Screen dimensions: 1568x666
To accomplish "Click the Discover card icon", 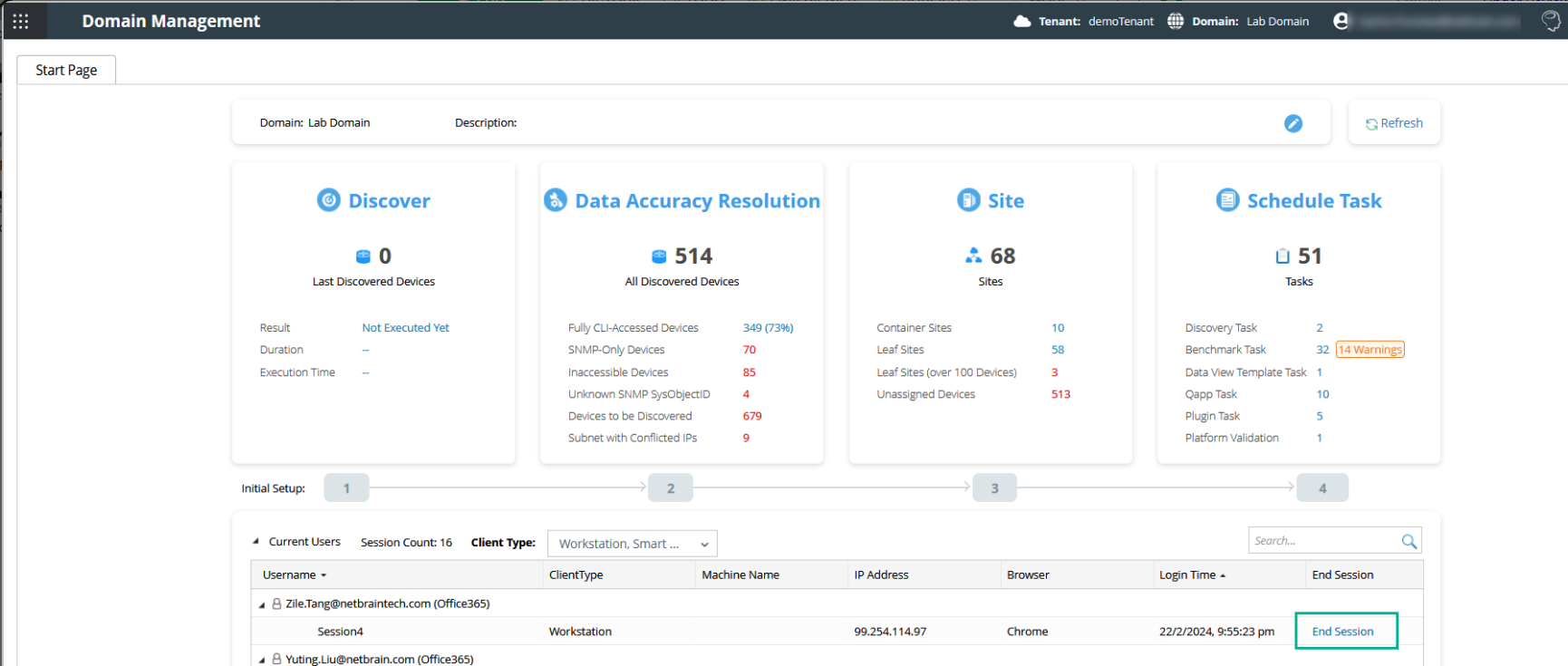I will click(x=328, y=200).
